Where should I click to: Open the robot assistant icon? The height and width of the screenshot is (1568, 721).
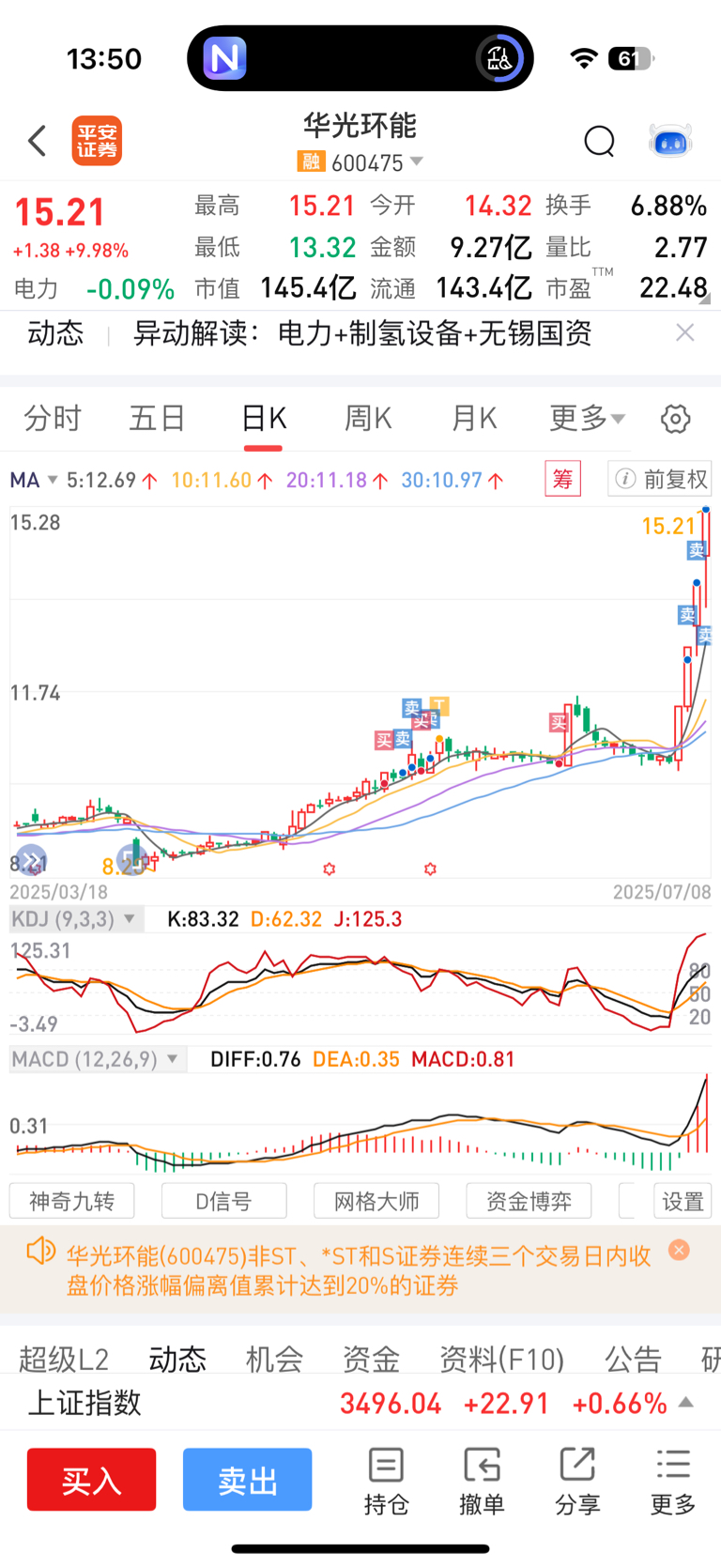(670, 142)
